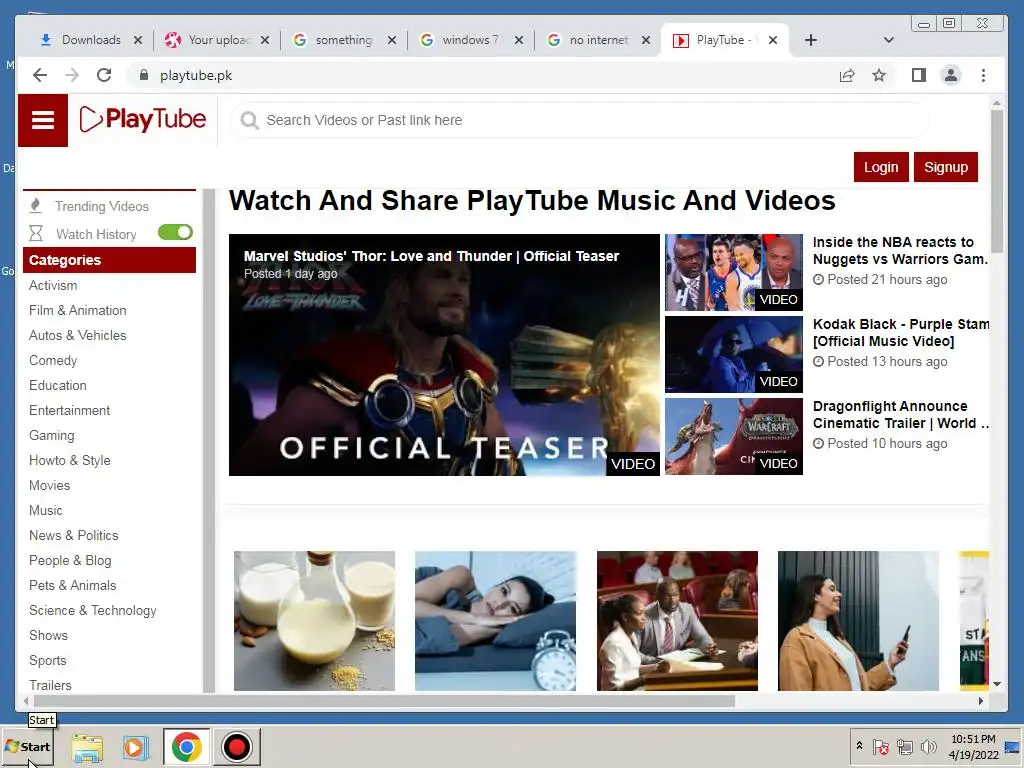Image resolution: width=1024 pixels, height=768 pixels.
Task: Click the padlock site info icon
Action: 144,75
